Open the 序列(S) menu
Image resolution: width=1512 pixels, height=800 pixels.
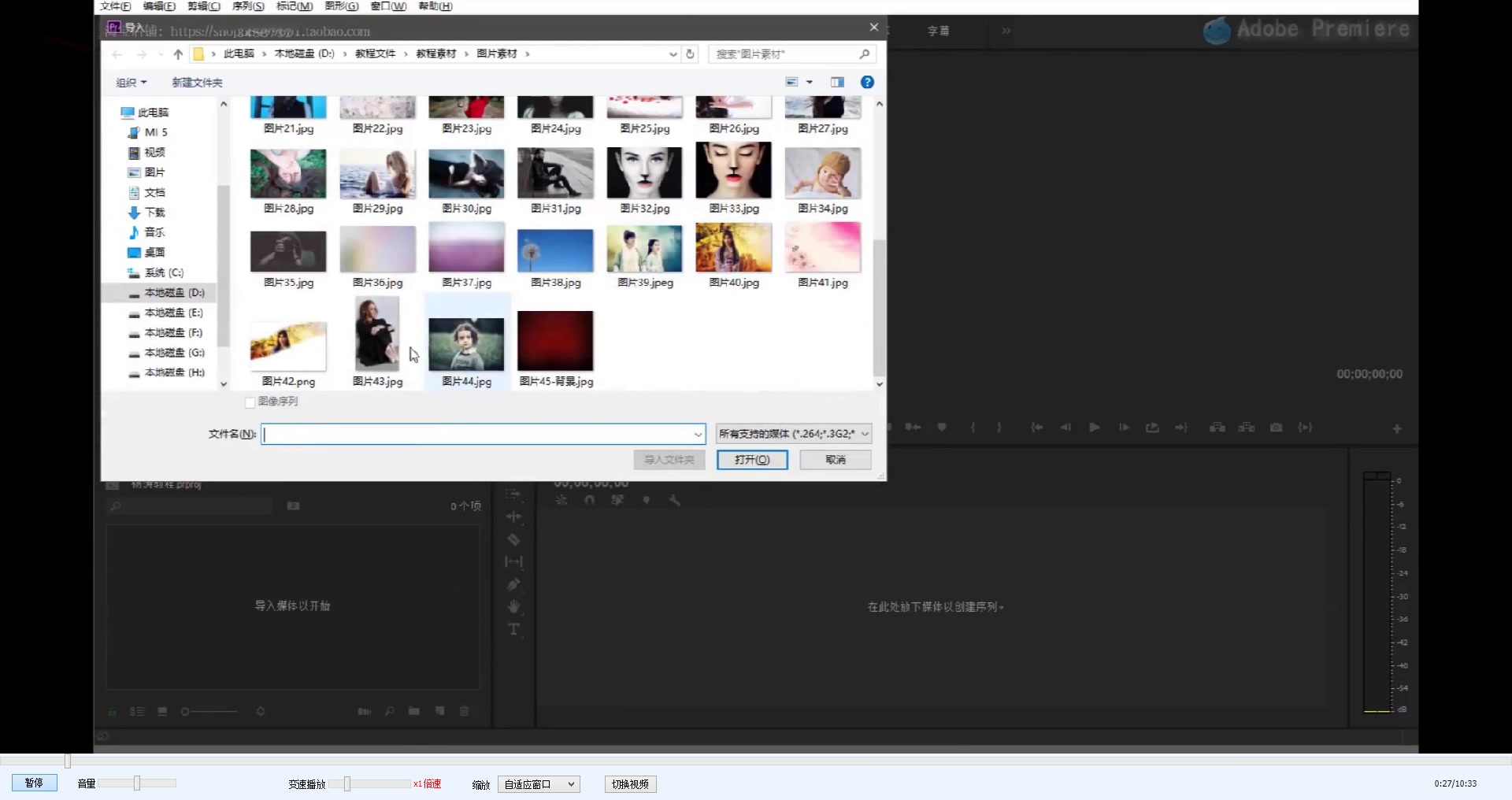click(x=248, y=6)
